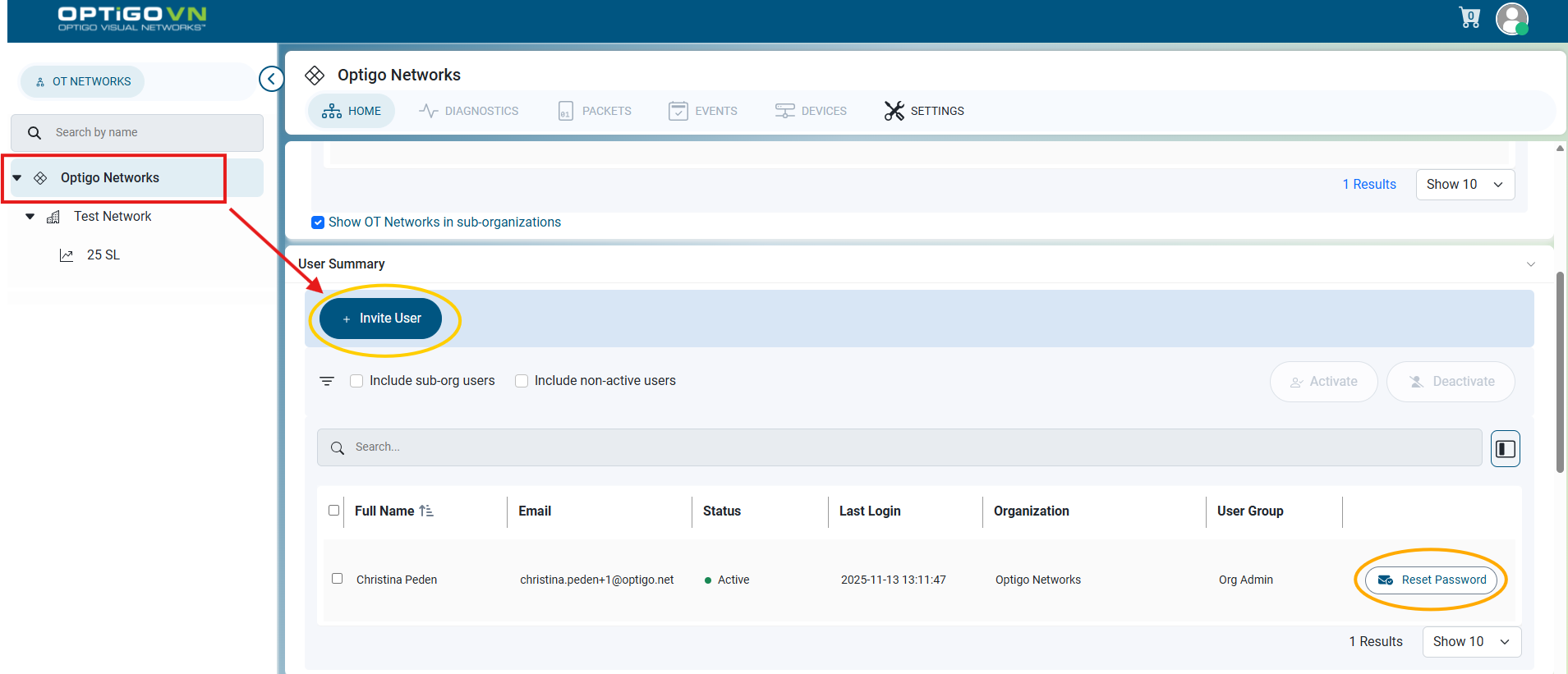The width and height of the screenshot is (1568, 674).
Task: Click the upper 1 Results link
Action: coord(1369,185)
